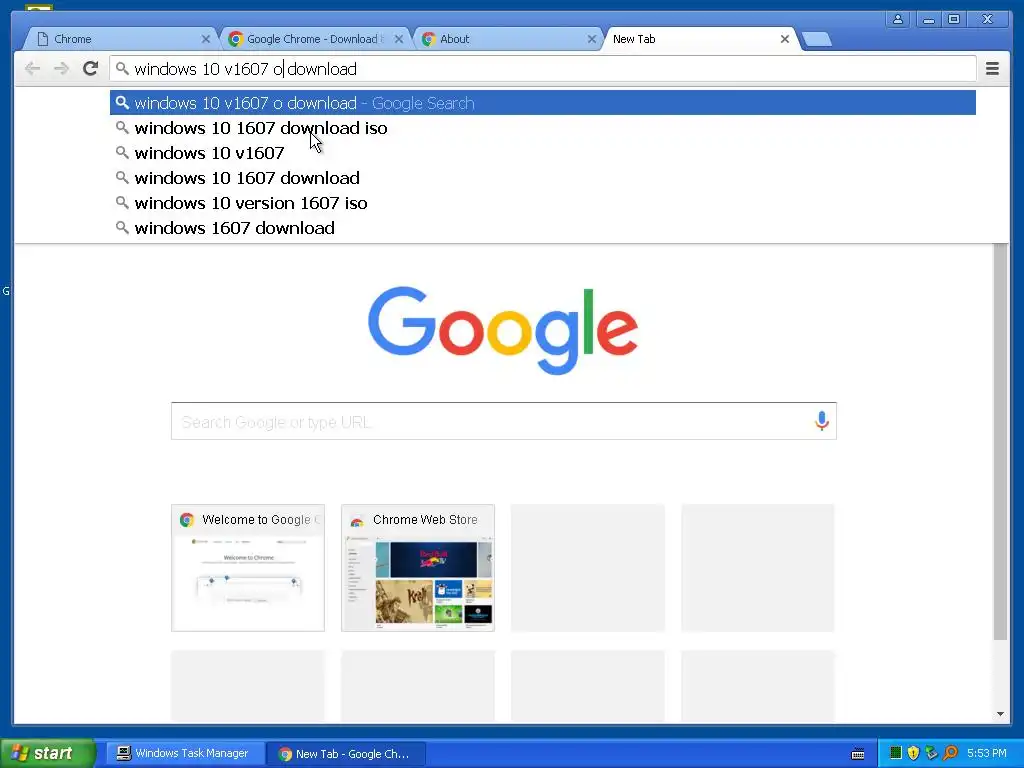Click the magnifier icon inside the address bar

(122, 68)
